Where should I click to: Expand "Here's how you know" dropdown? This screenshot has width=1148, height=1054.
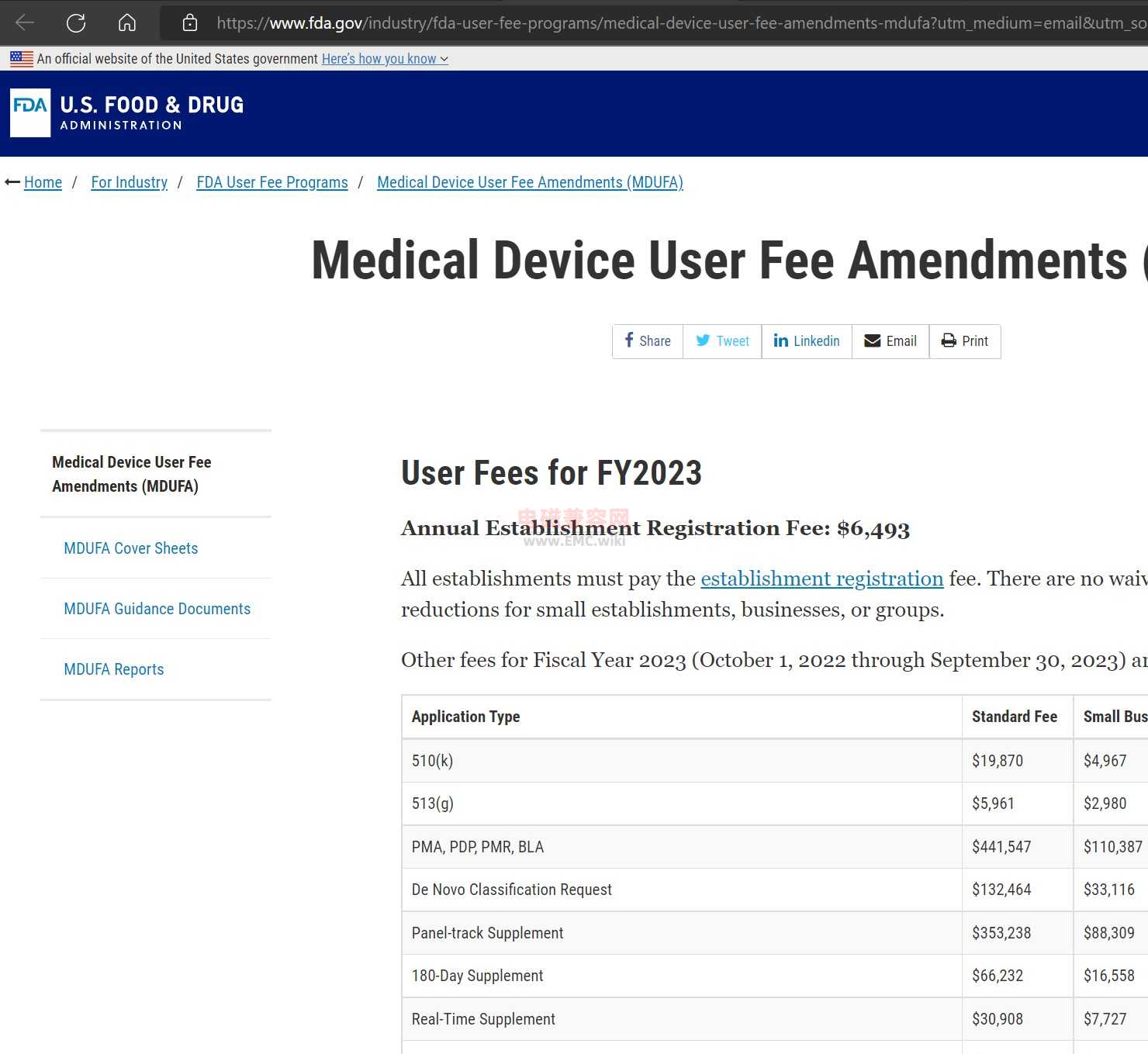pos(385,59)
